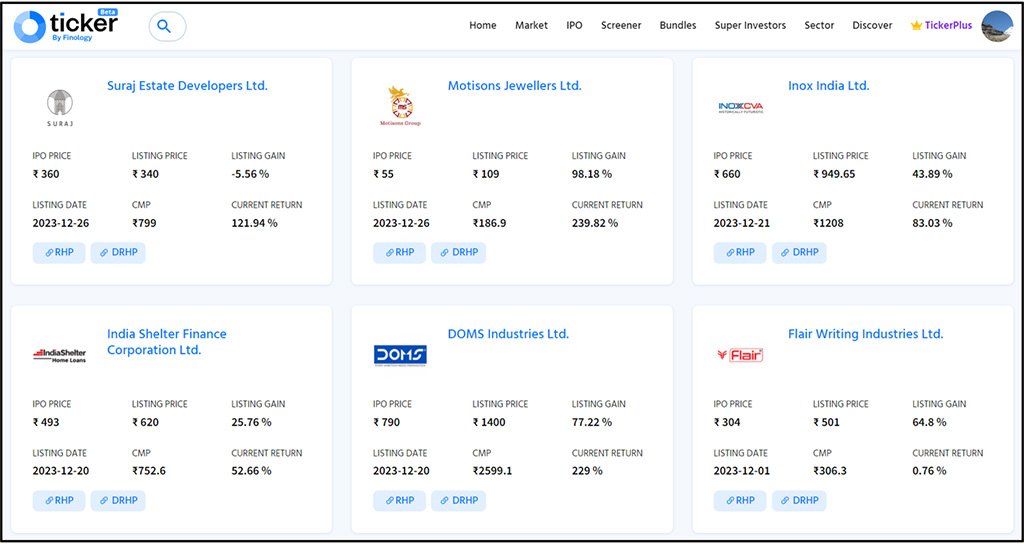This screenshot has width=1024, height=544.
Task: Navigate to Super Investors
Action: pos(750,26)
